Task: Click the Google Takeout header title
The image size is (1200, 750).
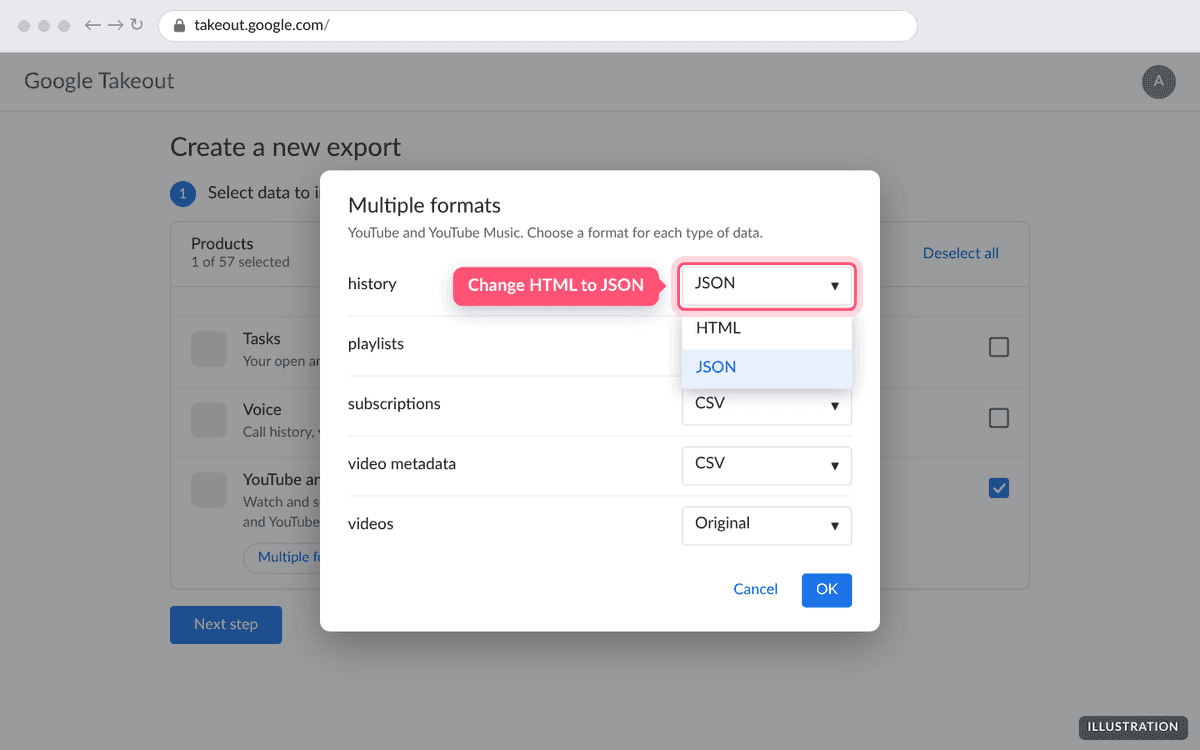Action: 99,81
